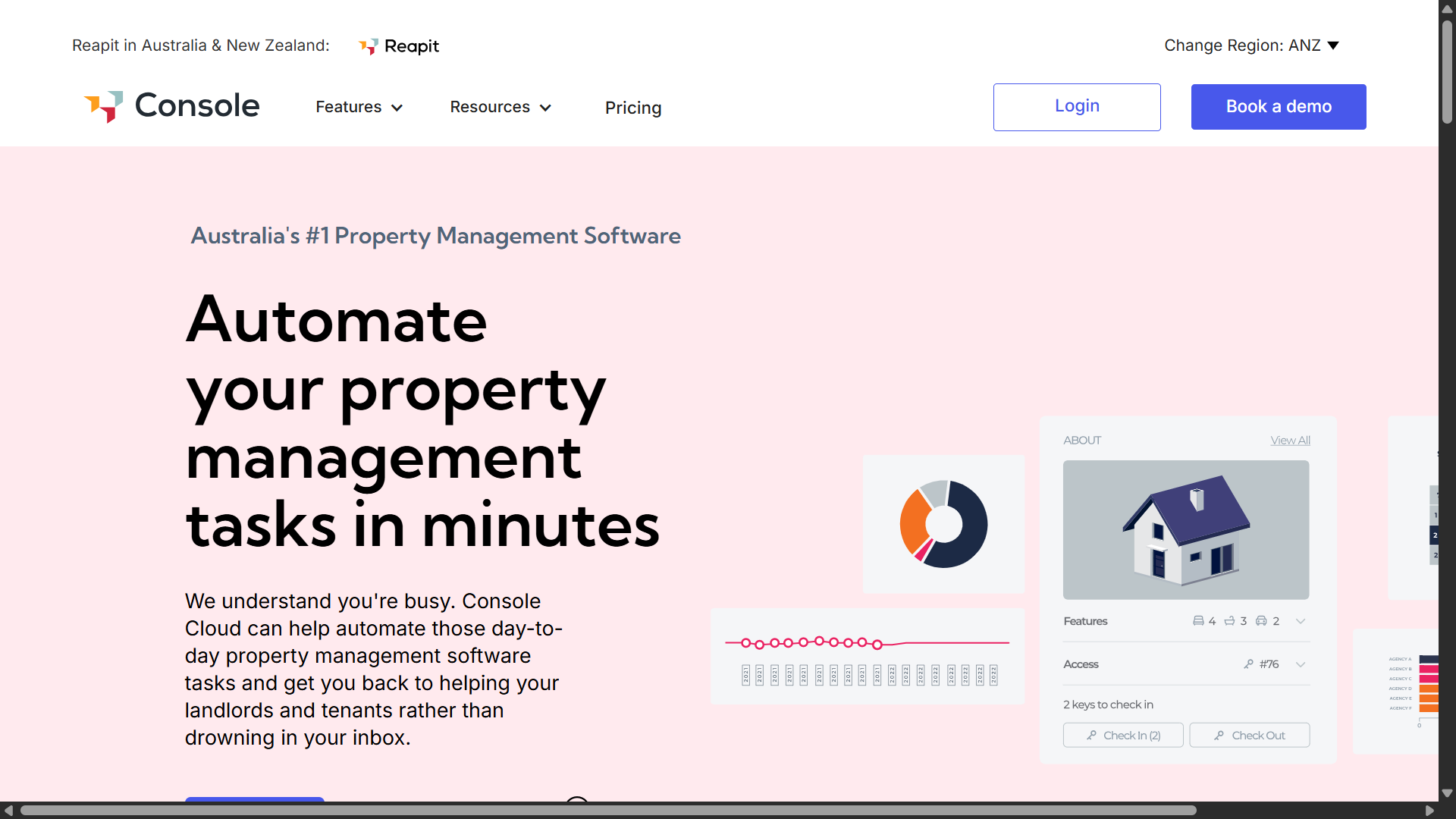The image size is (1456, 819).
Task: Go to the Pricing page
Action: click(x=633, y=108)
